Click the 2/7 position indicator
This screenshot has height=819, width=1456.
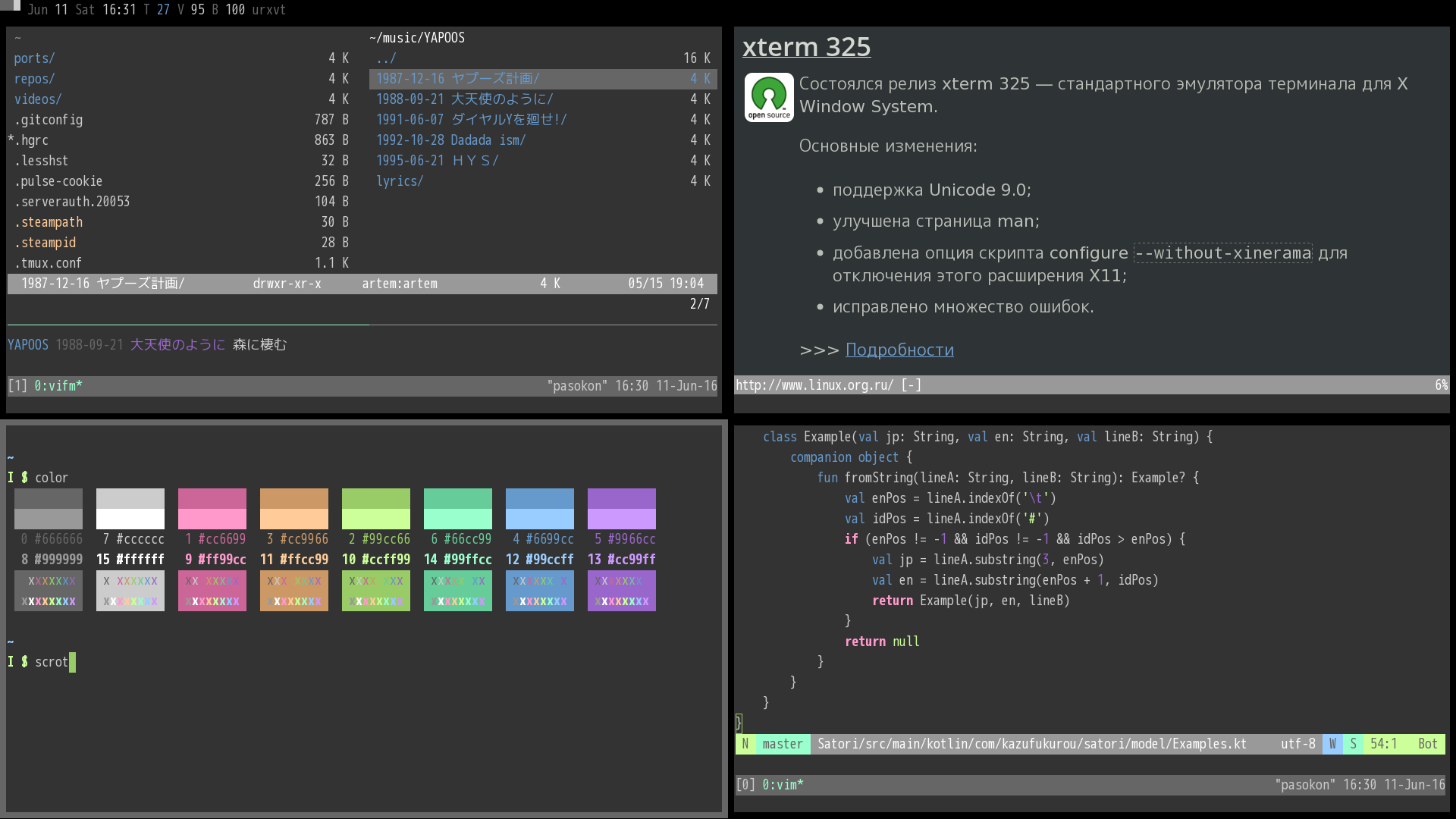[x=699, y=304]
